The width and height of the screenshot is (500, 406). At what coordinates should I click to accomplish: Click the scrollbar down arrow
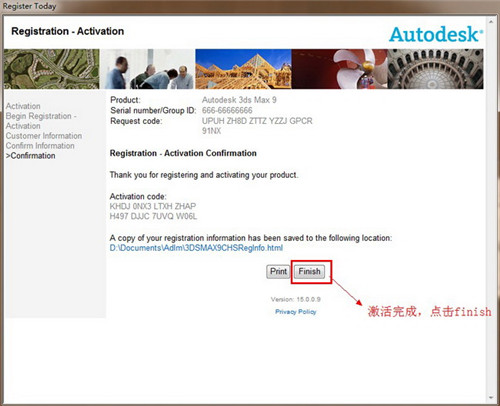[x=491, y=397]
